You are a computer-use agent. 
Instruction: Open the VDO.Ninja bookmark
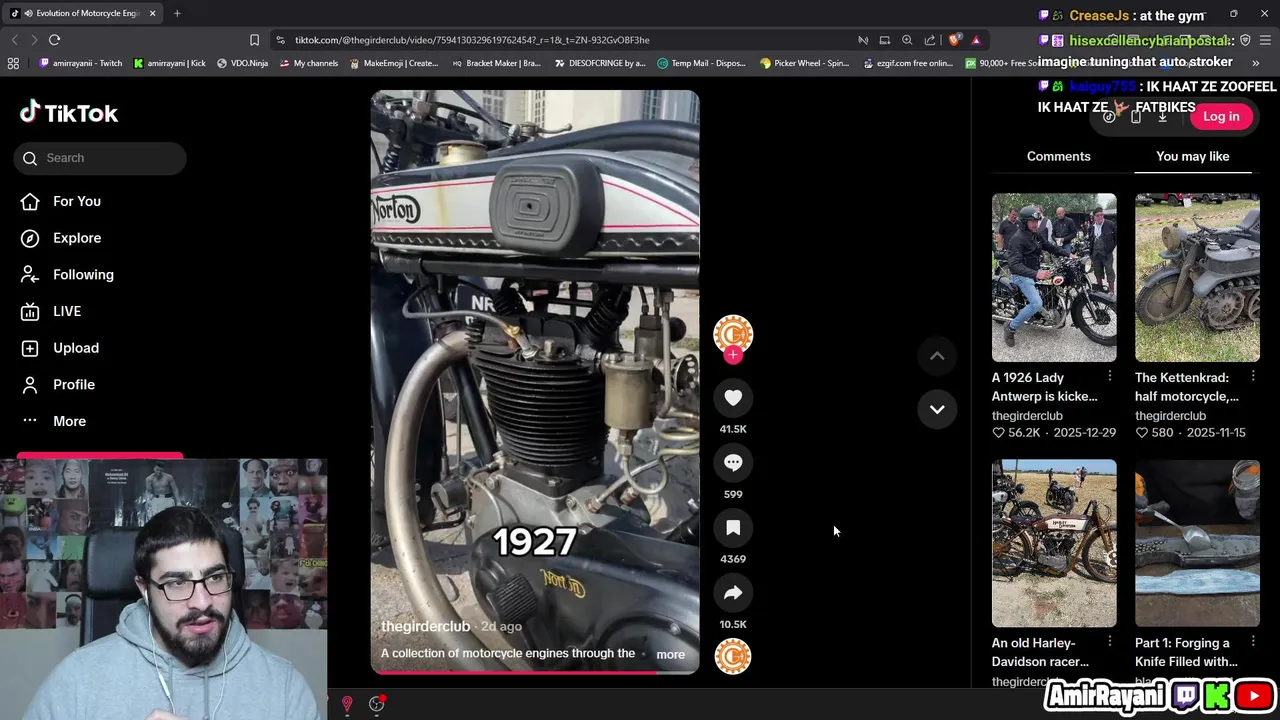pyautogui.click(x=242, y=63)
